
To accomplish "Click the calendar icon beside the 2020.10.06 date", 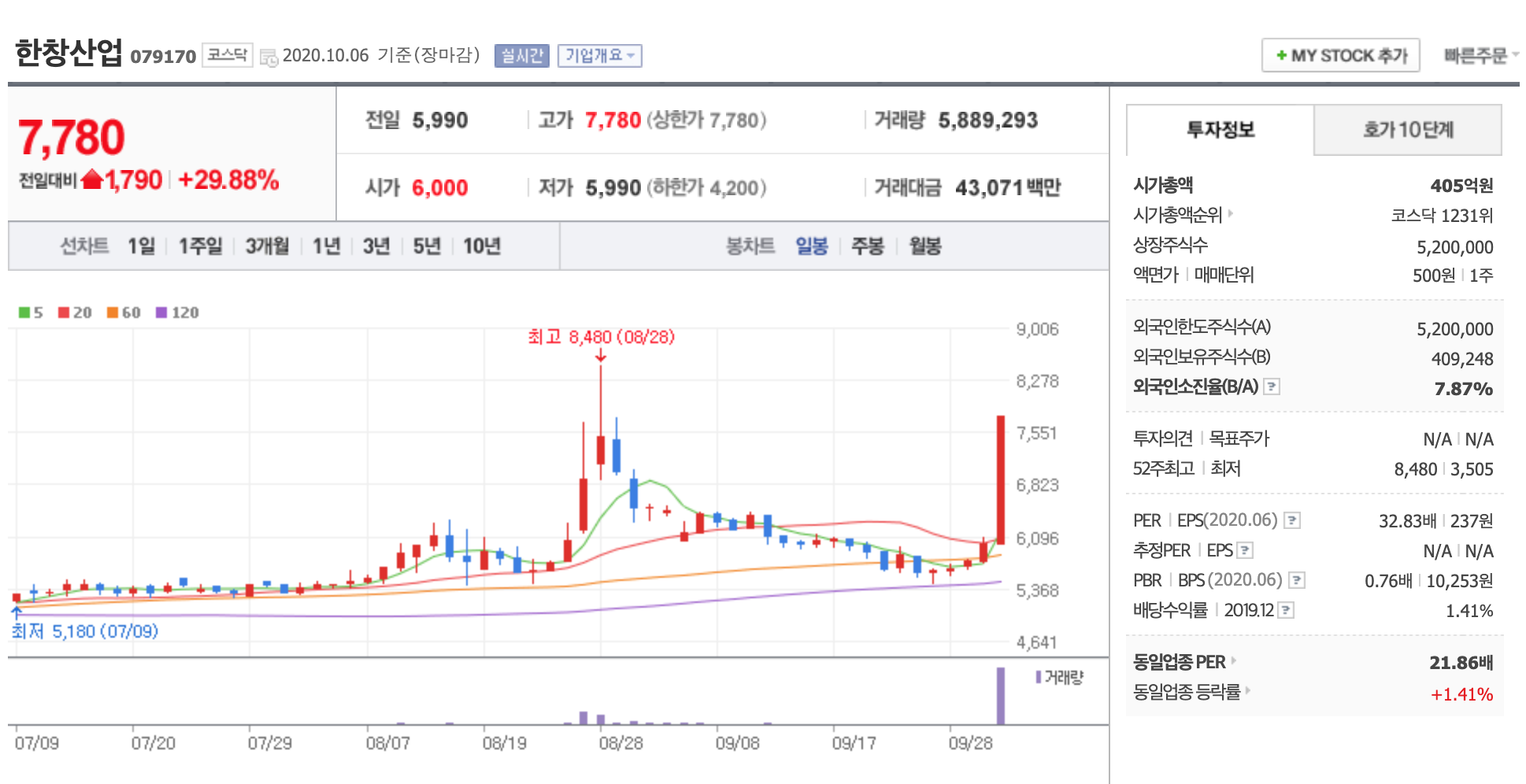I will click(269, 57).
